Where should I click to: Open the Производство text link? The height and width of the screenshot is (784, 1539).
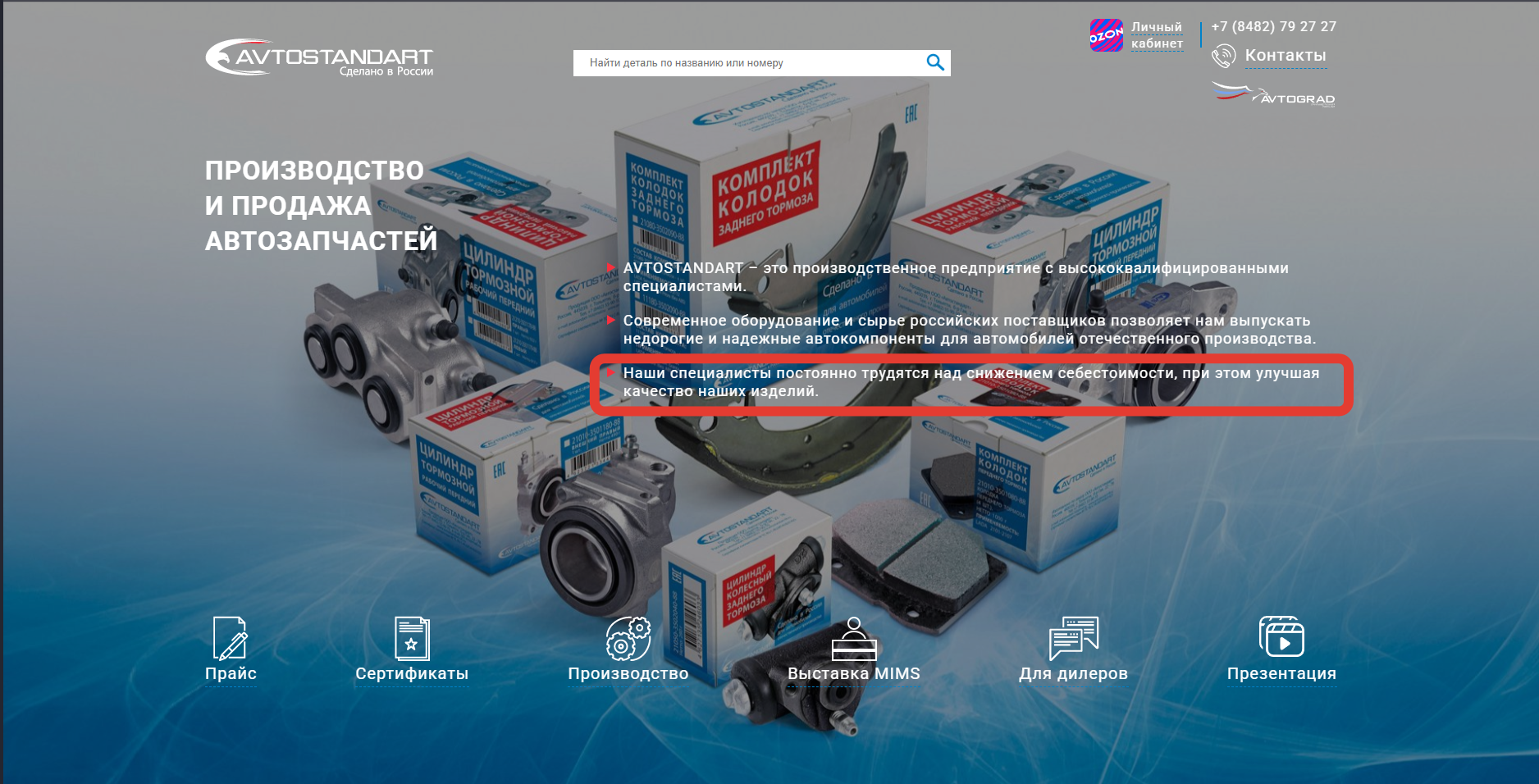tap(628, 673)
